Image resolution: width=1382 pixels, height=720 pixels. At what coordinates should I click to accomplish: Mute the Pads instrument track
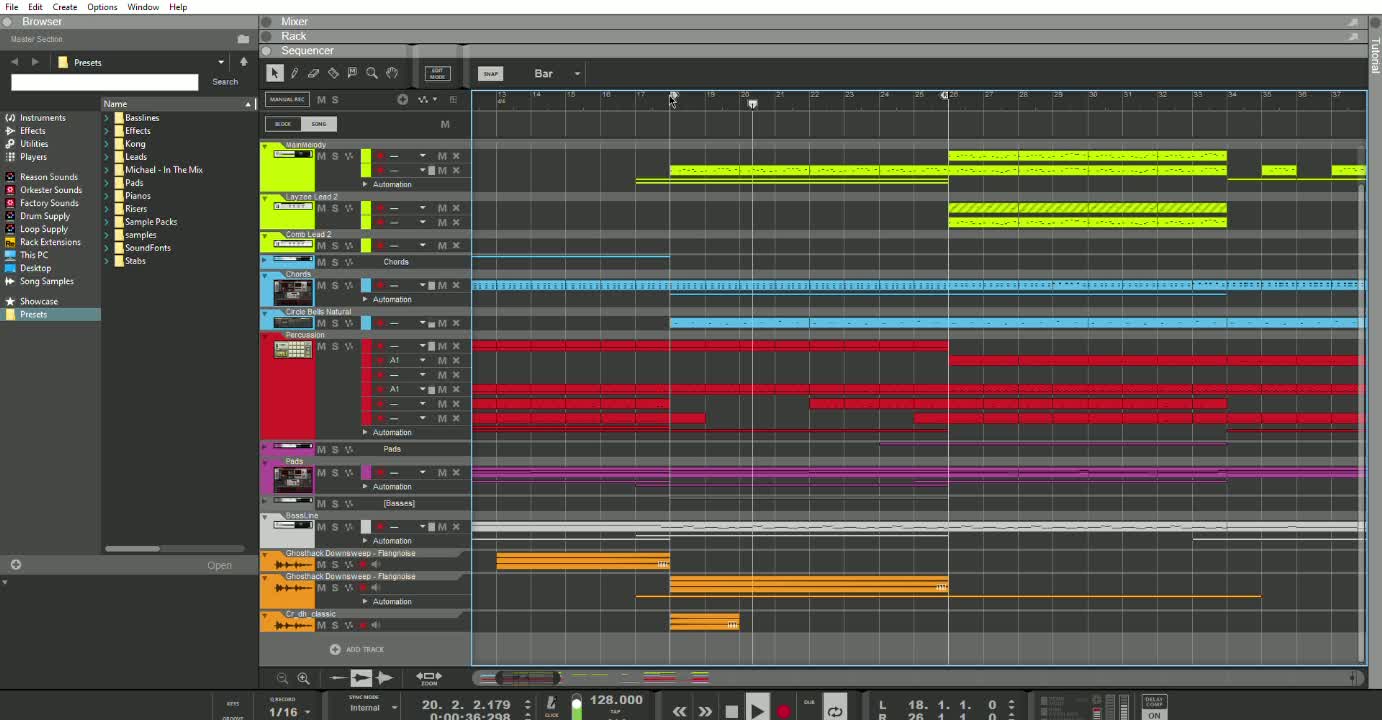click(321, 472)
